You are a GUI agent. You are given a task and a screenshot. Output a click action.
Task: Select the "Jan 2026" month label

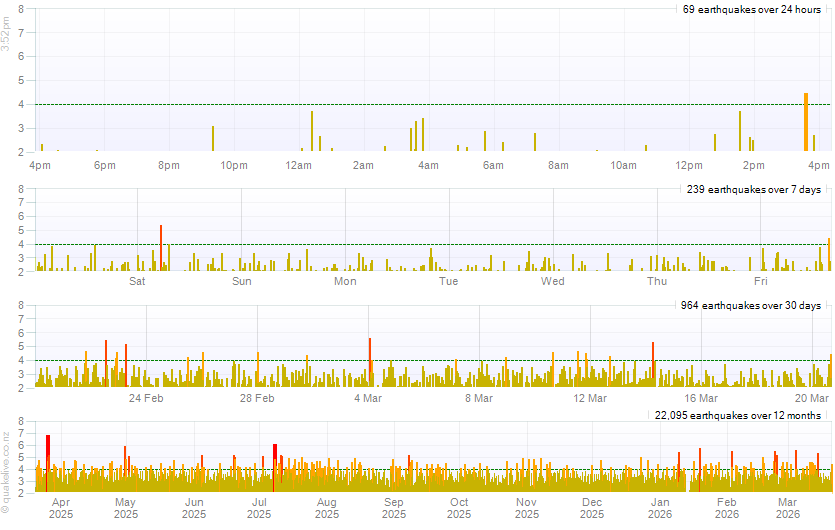[x=660, y=508]
